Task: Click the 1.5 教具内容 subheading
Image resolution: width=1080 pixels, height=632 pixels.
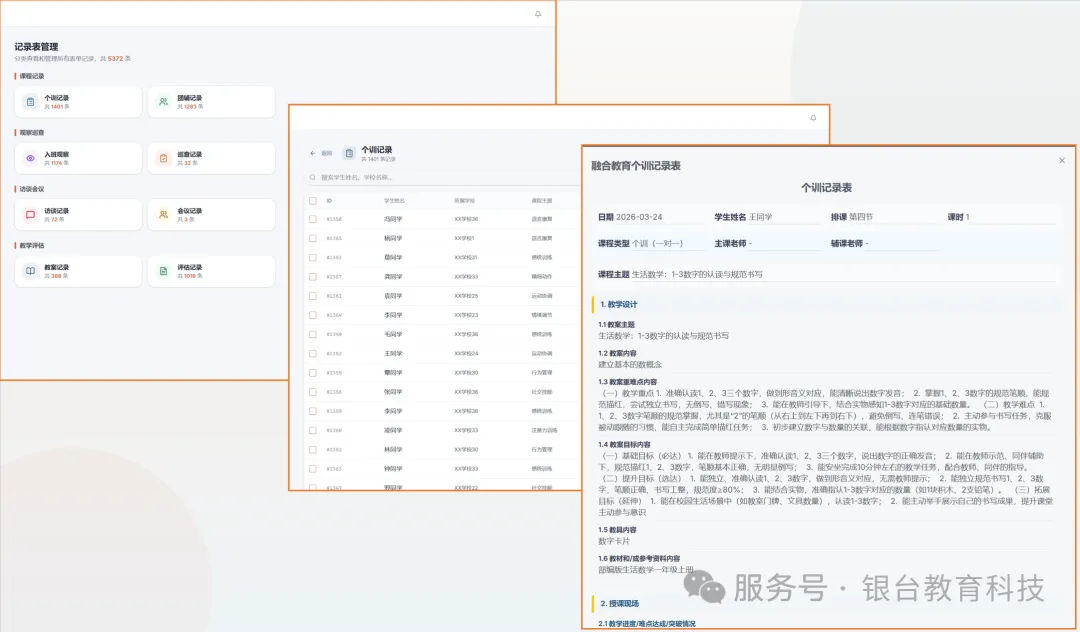Action: click(617, 530)
